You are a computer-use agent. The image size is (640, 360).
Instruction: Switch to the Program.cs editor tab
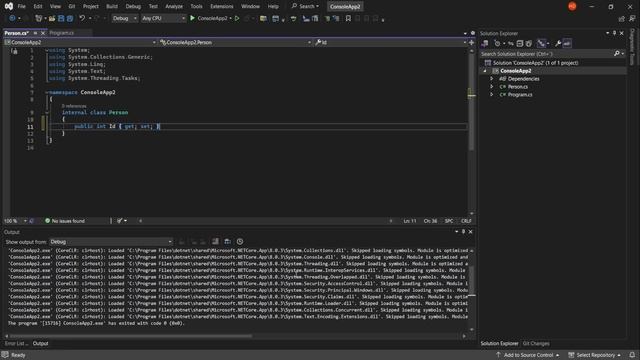pyautogui.click(x=62, y=33)
